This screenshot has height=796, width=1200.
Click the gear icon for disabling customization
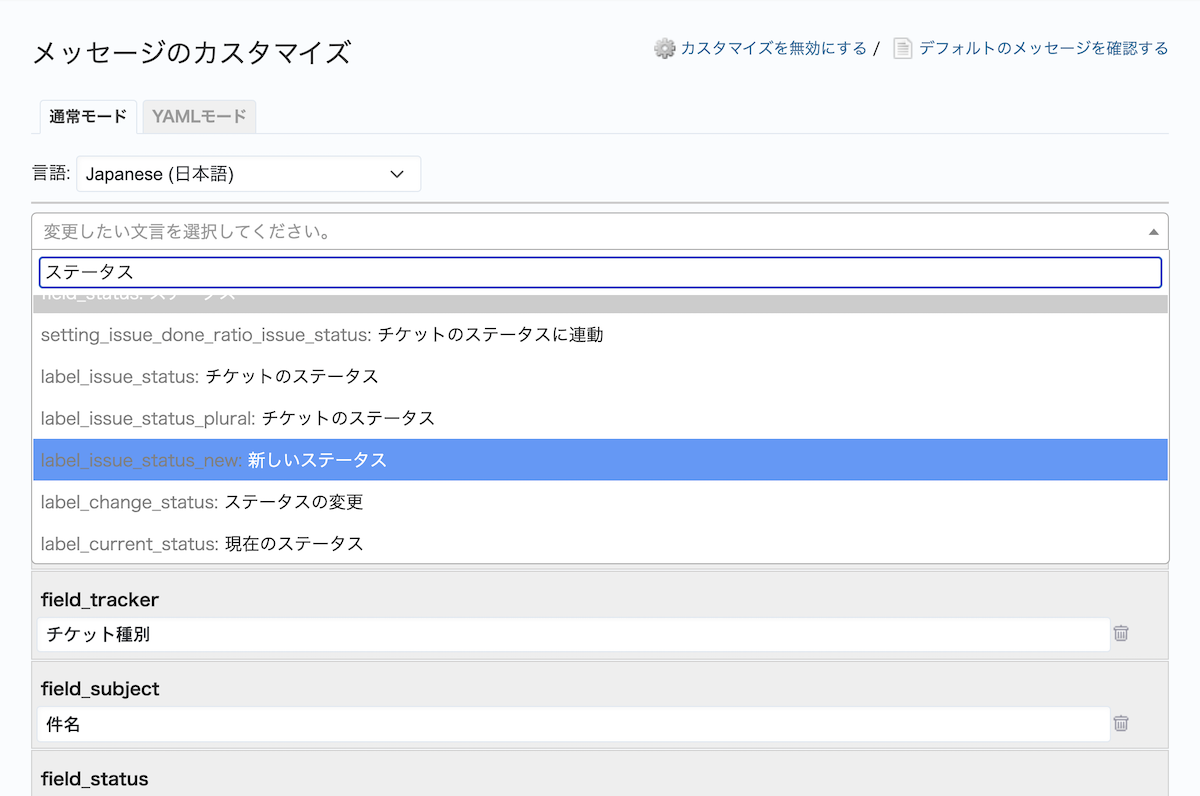664,48
